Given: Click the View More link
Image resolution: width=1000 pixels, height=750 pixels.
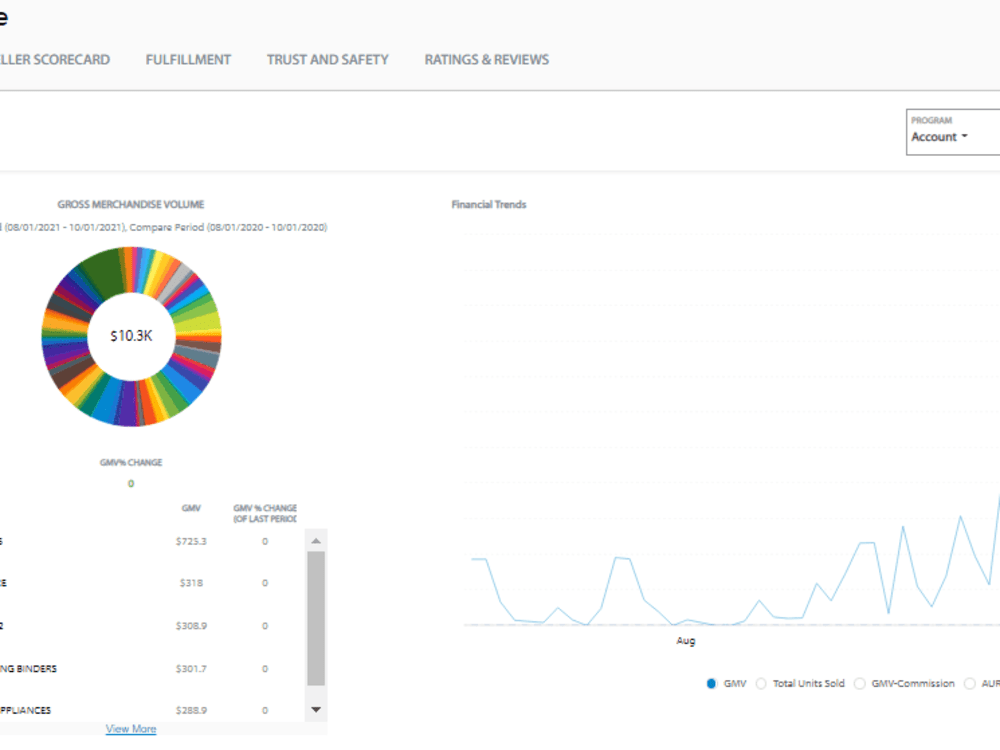Looking at the screenshot, I should coord(131,728).
